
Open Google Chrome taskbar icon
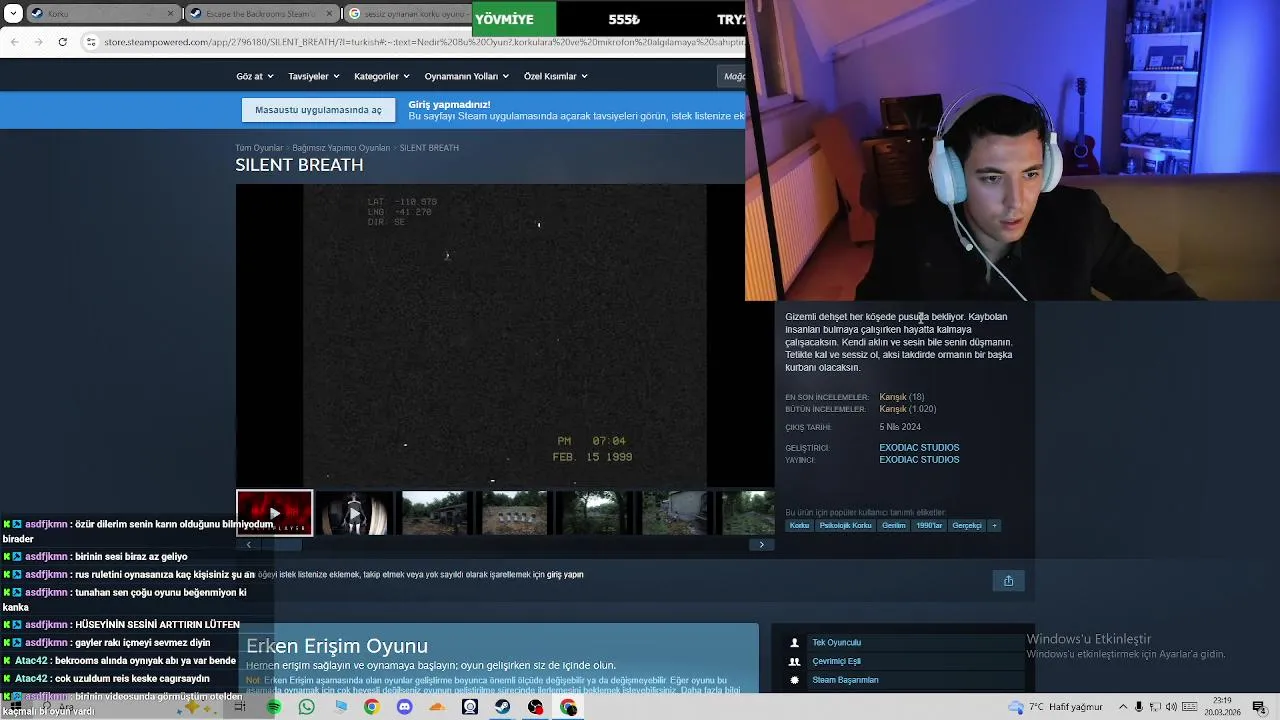point(371,707)
